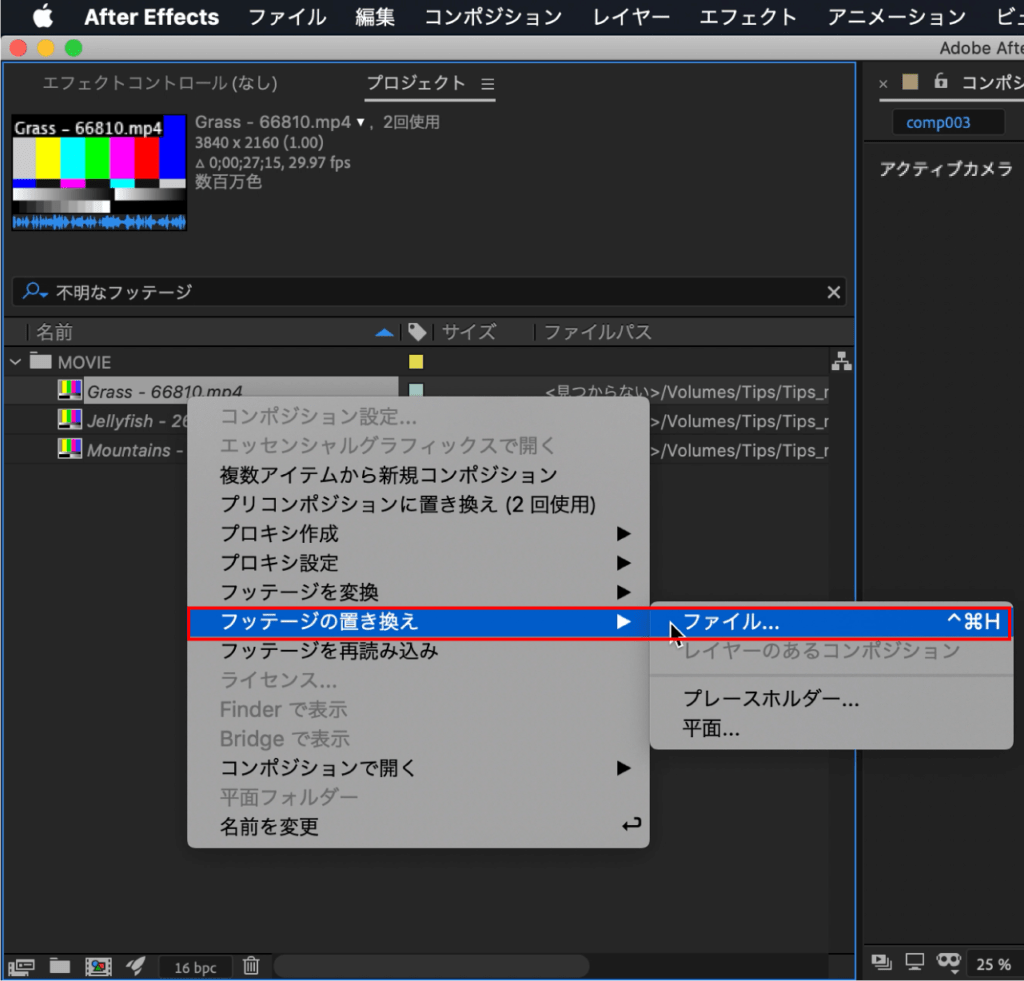Click the always preview this view icon
The width and height of the screenshot is (1024, 981).
point(881,961)
